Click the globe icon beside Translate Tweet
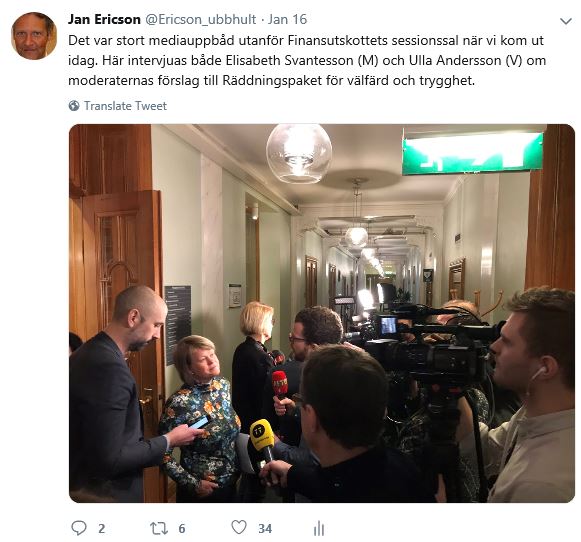Image resolution: width=581 pixels, height=542 pixels. pos(74,106)
